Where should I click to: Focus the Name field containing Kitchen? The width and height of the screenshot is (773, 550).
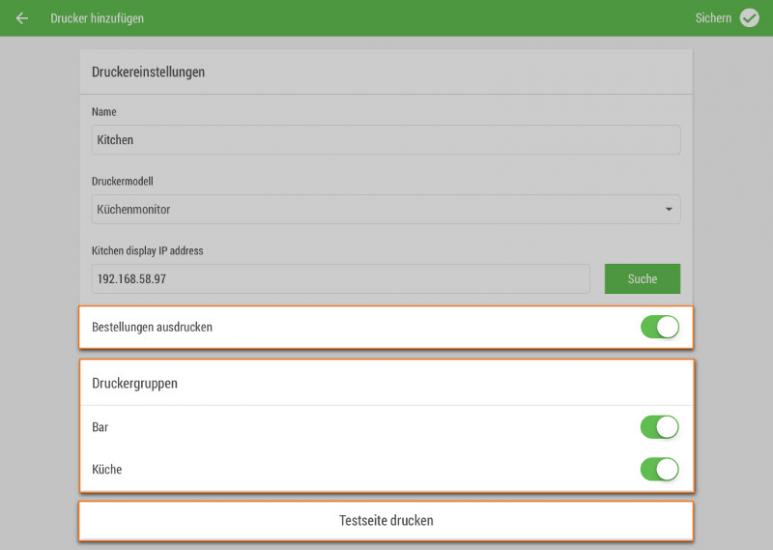[x=386, y=140]
